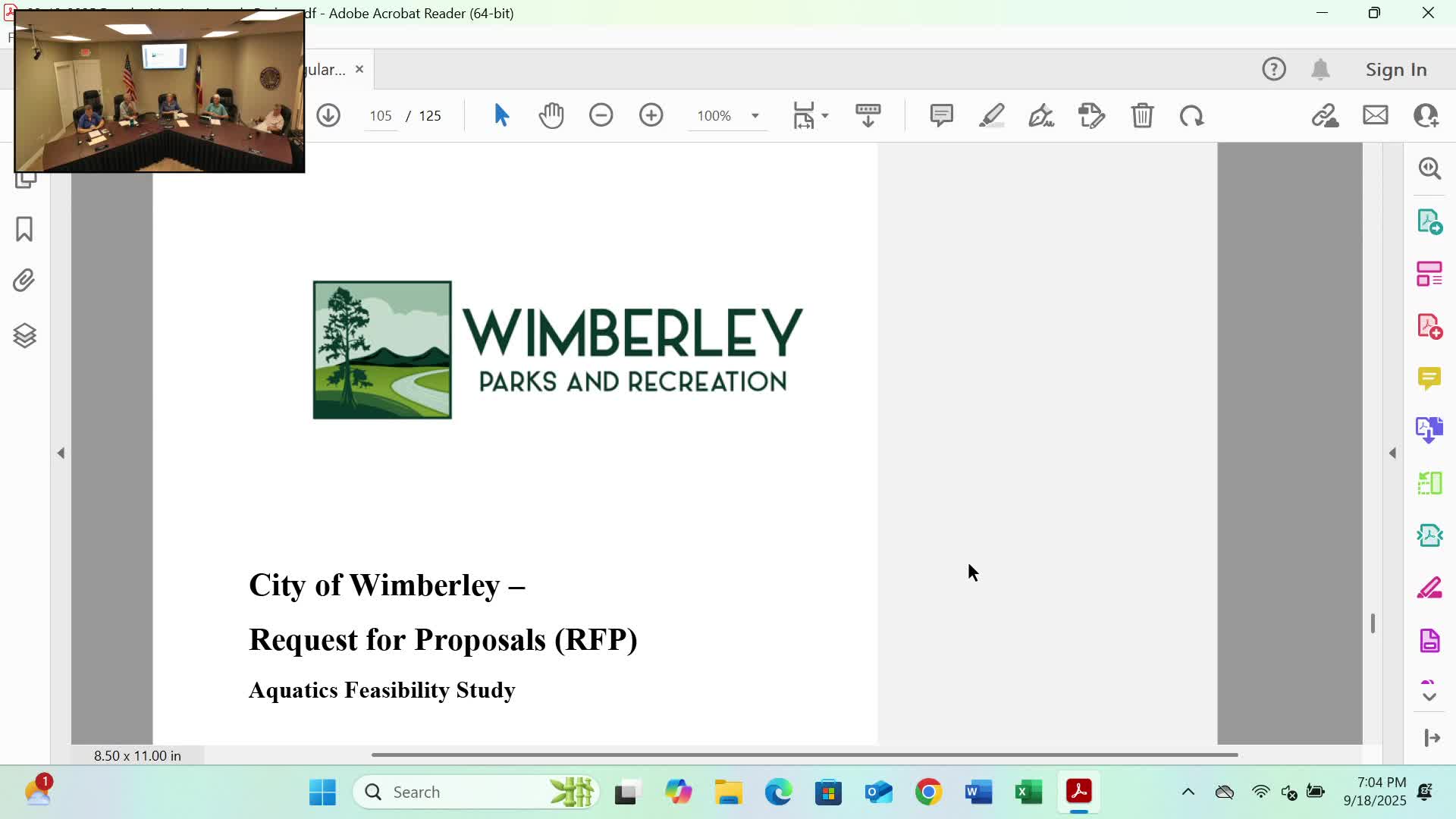1456x819 pixels.
Task: Collapse the right tools pane arrow
Action: coord(1392,453)
